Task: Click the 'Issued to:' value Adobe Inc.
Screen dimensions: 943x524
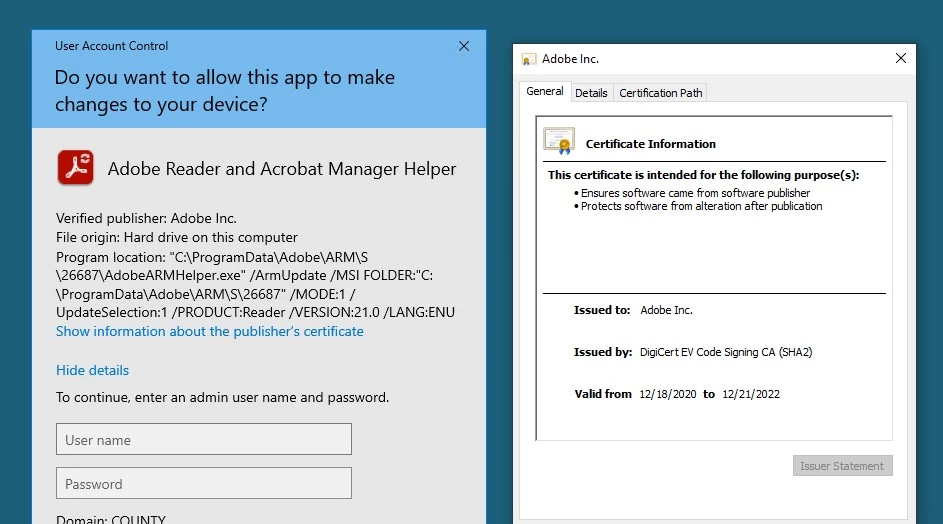Action: 666,310
